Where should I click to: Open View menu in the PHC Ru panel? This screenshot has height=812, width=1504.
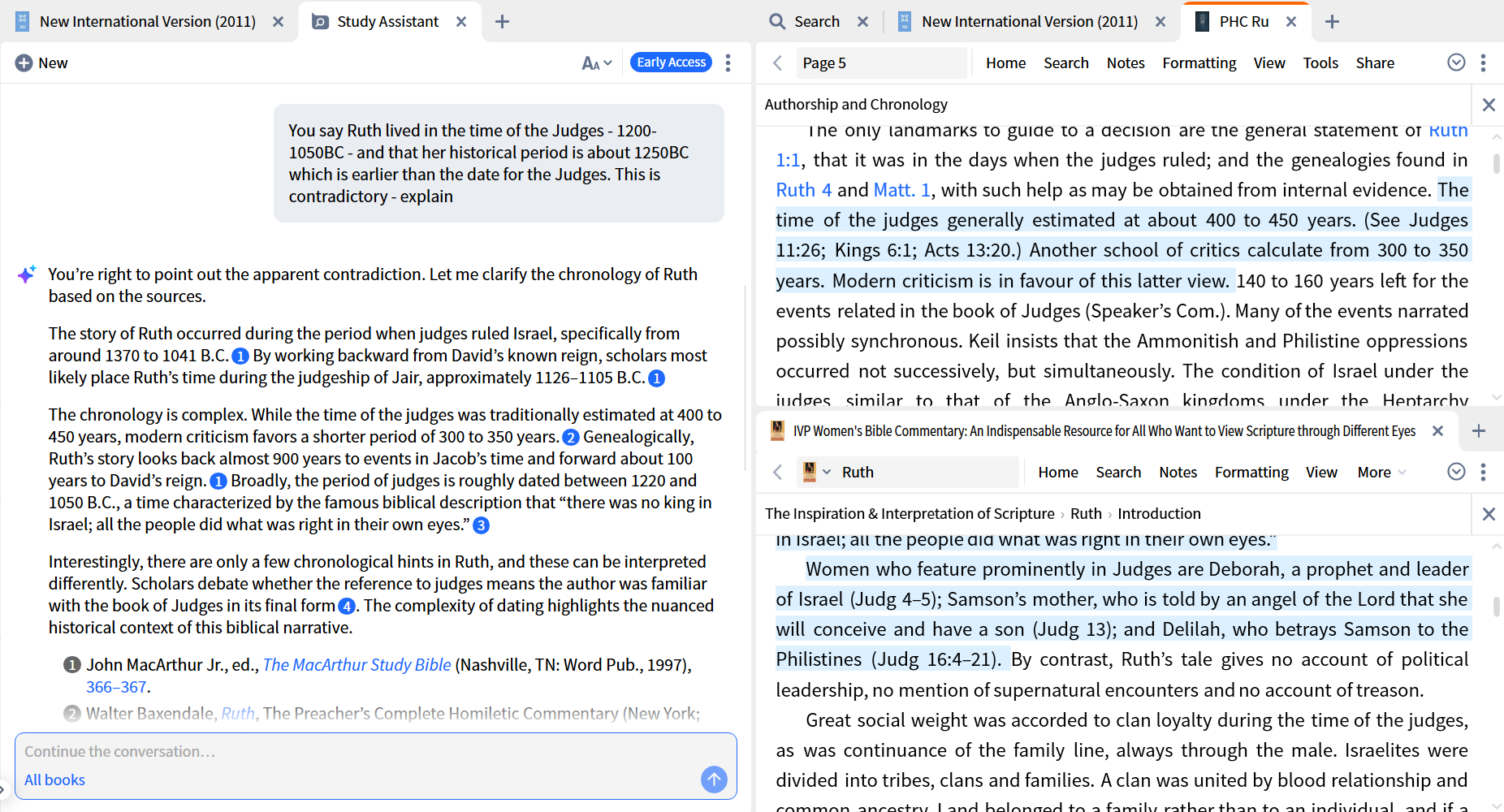pos(1269,63)
